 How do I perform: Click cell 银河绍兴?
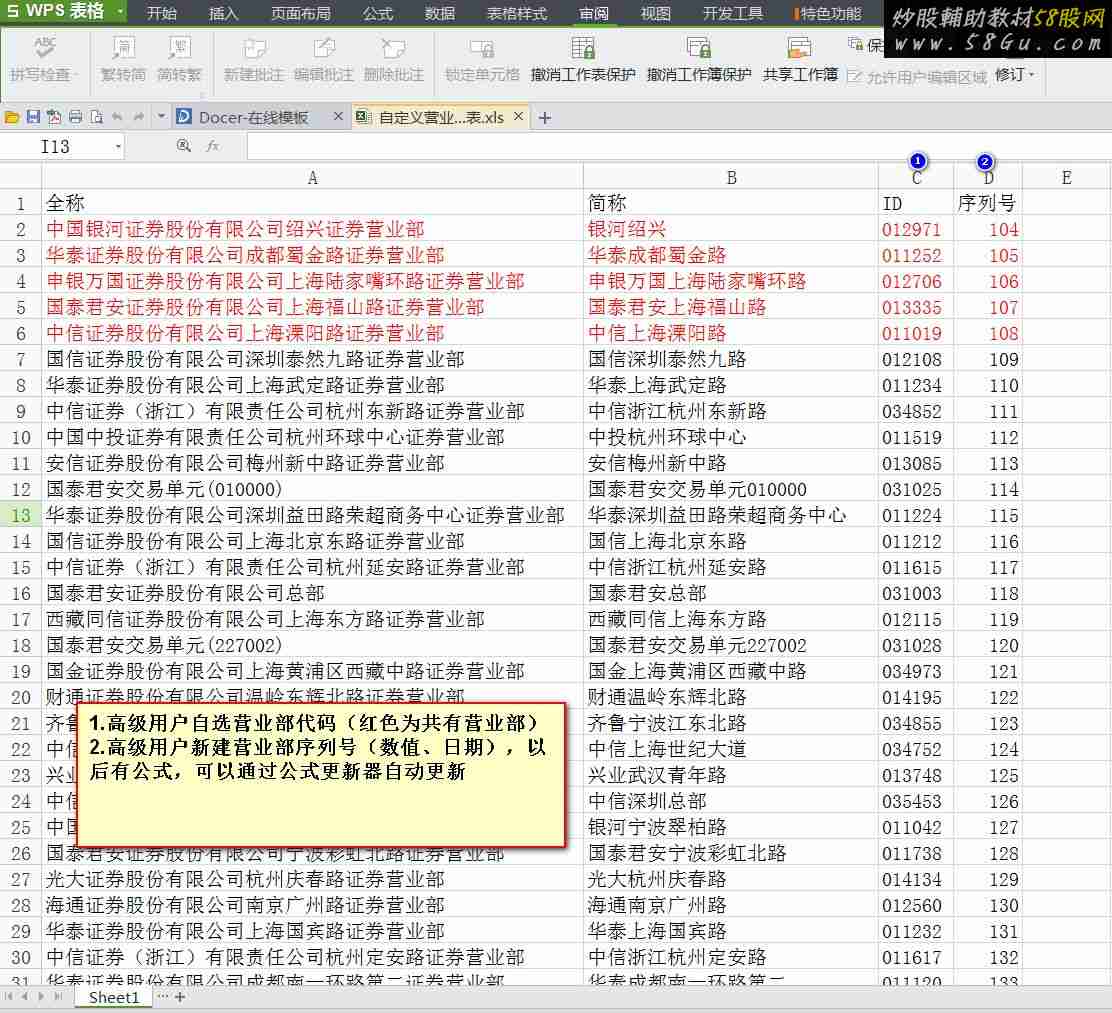pyautogui.click(x=731, y=229)
